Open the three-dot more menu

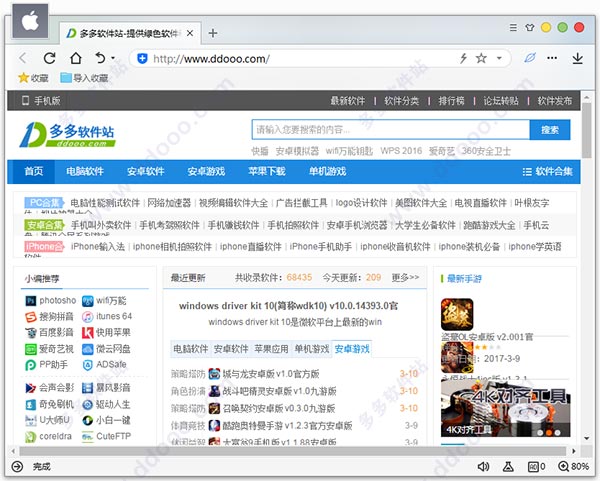click(x=552, y=58)
